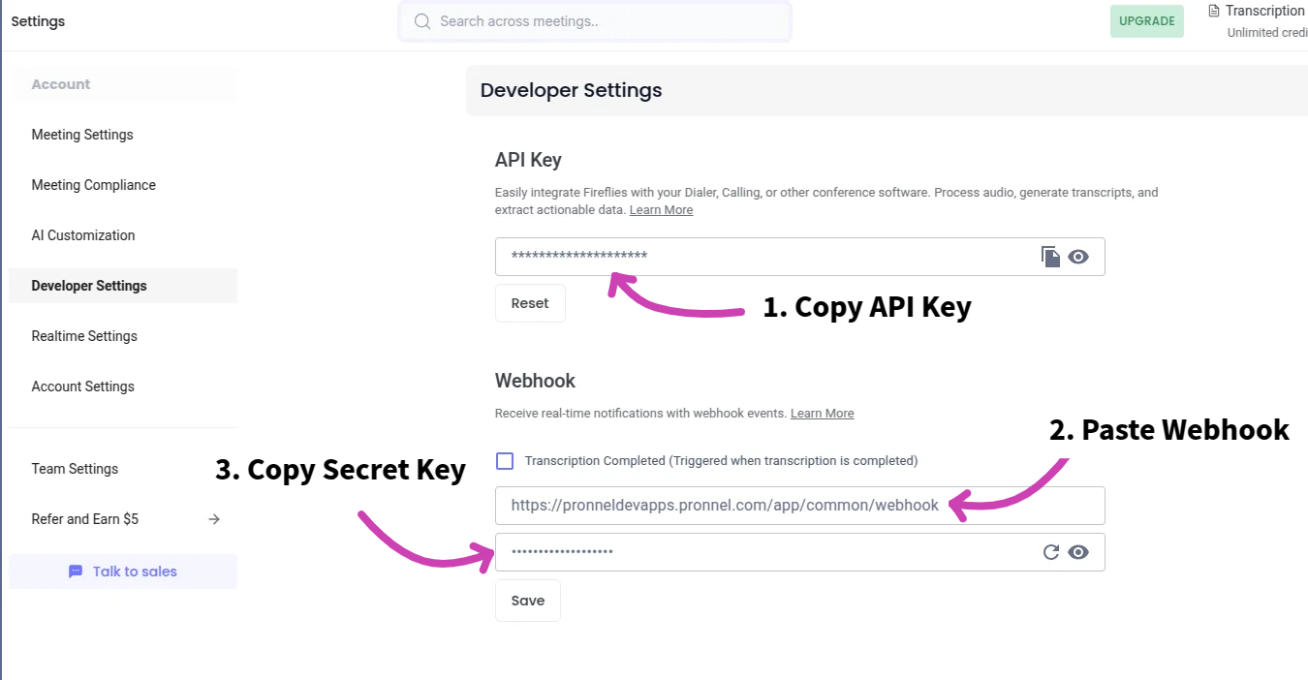Screen dimensions: 1308x680
Task: Open Developer Settings in the sidebar
Action: (x=89, y=285)
